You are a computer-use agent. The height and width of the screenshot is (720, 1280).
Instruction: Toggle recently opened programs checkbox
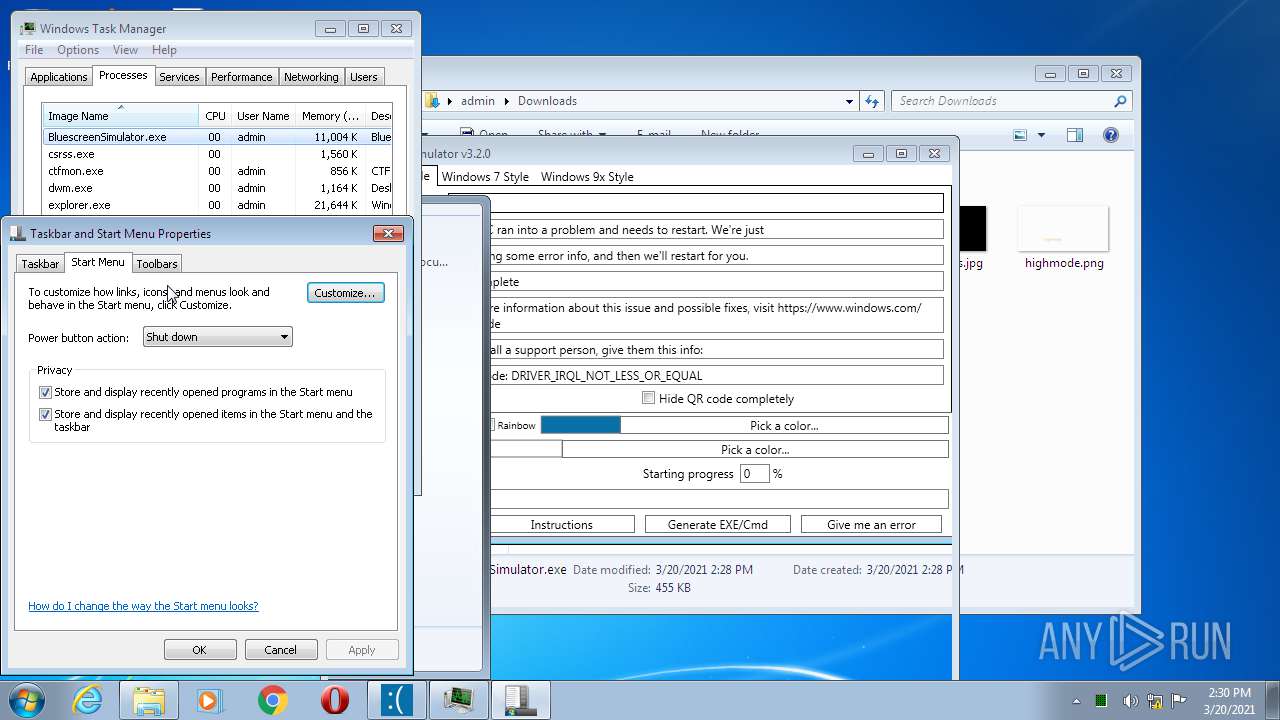tap(45, 393)
